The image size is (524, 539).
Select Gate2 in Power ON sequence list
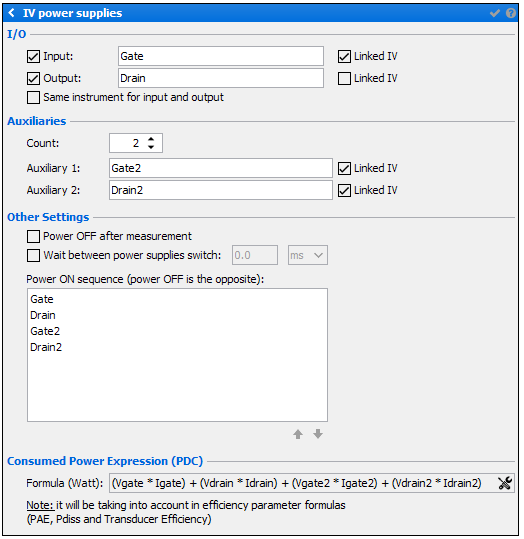[x=45, y=331]
